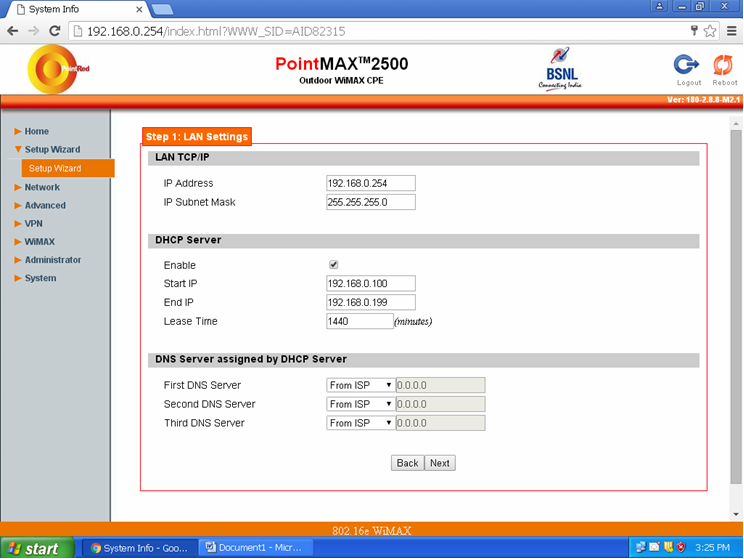Switch to System Info Chrome taskbar item
Viewport: 744px width, 559px height.
tap(140, 548)
